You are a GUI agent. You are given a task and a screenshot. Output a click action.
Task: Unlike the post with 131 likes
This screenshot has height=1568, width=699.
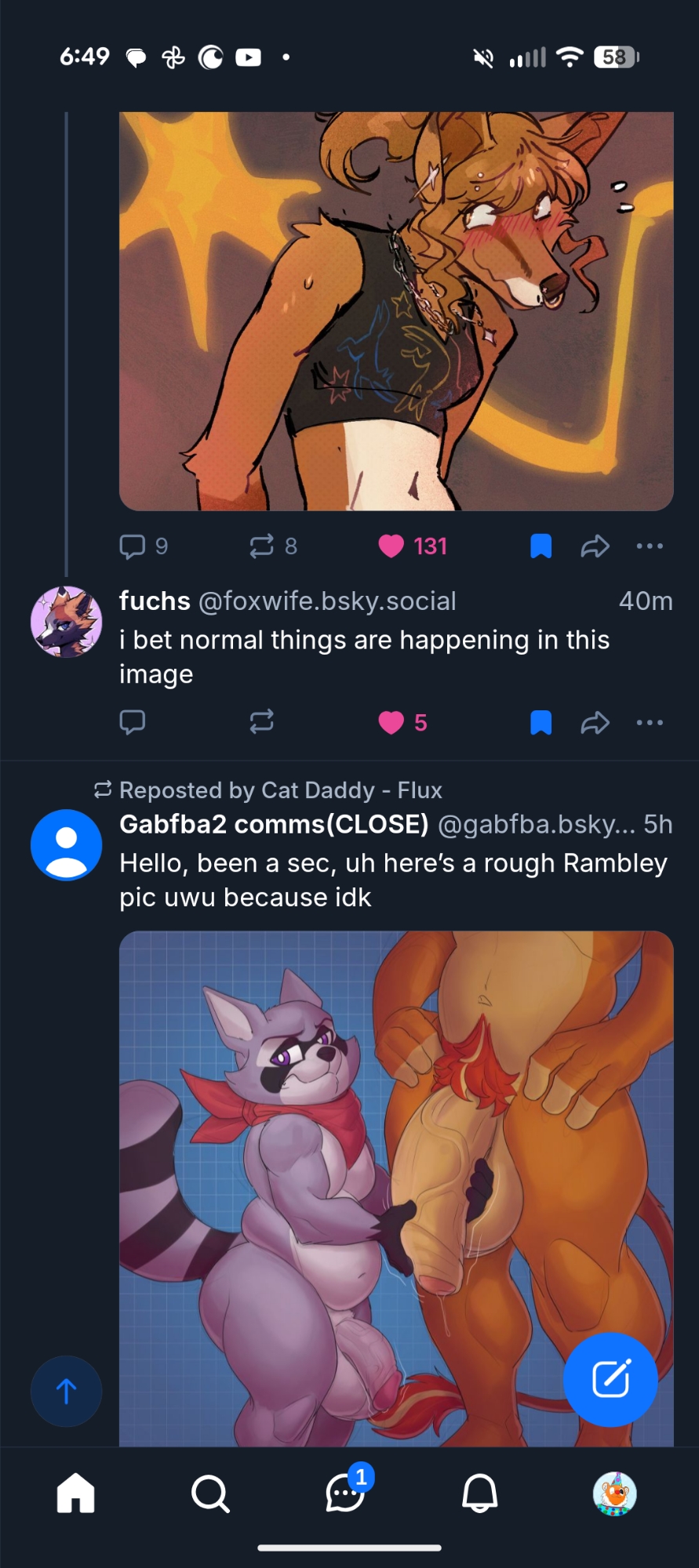pyautogui.click(x=391, y=546)
